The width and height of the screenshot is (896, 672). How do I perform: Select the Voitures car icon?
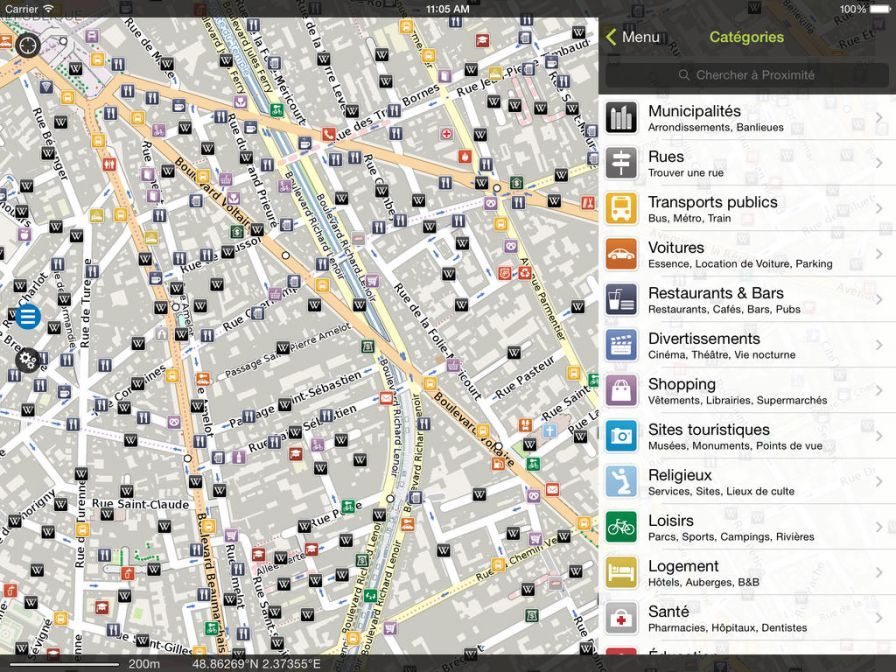[622, 253]
